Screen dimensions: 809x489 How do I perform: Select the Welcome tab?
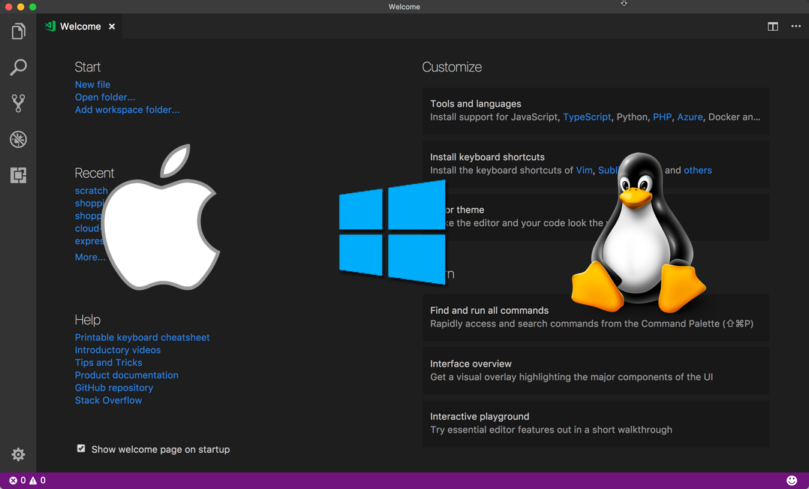pyautogui.click(x=79, y=27)
